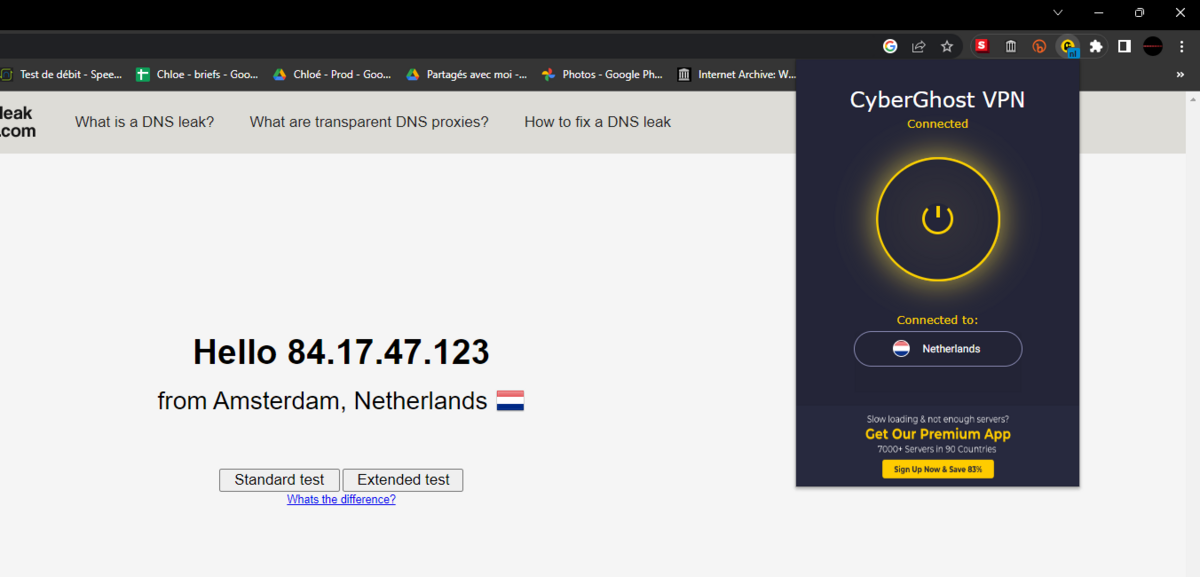Bookmark this page with the star icon
Screen dimensions: 1200x577
coord(947,46)
